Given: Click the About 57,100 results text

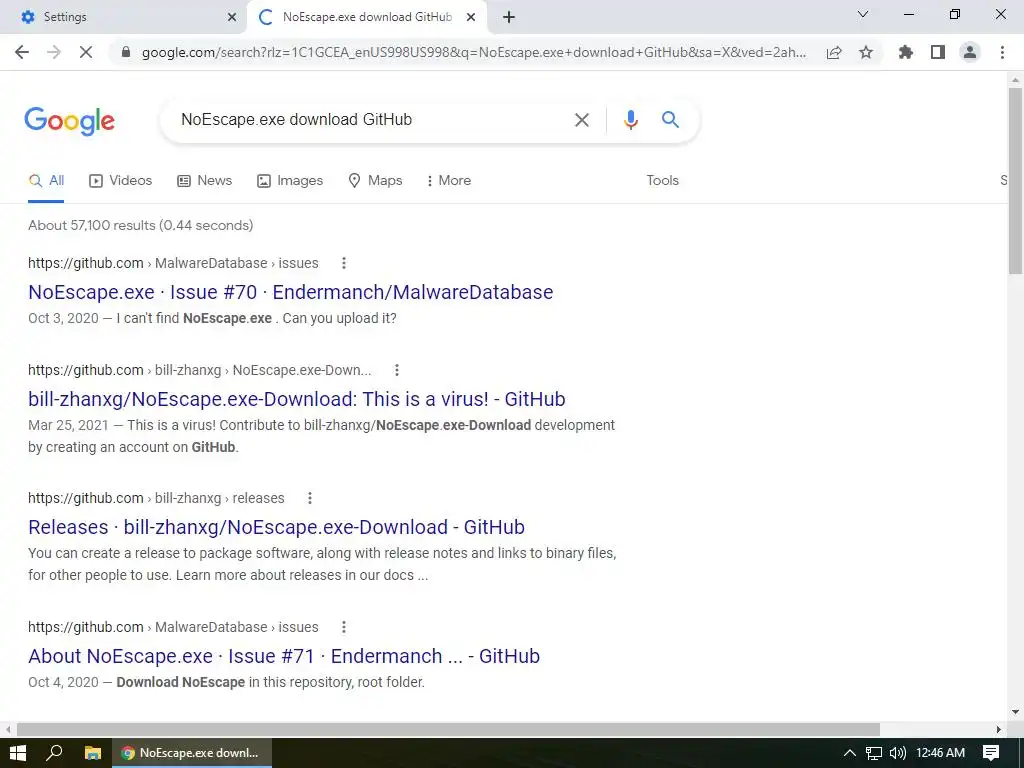Looking at the screenshot, I should [x=140, y=225].
